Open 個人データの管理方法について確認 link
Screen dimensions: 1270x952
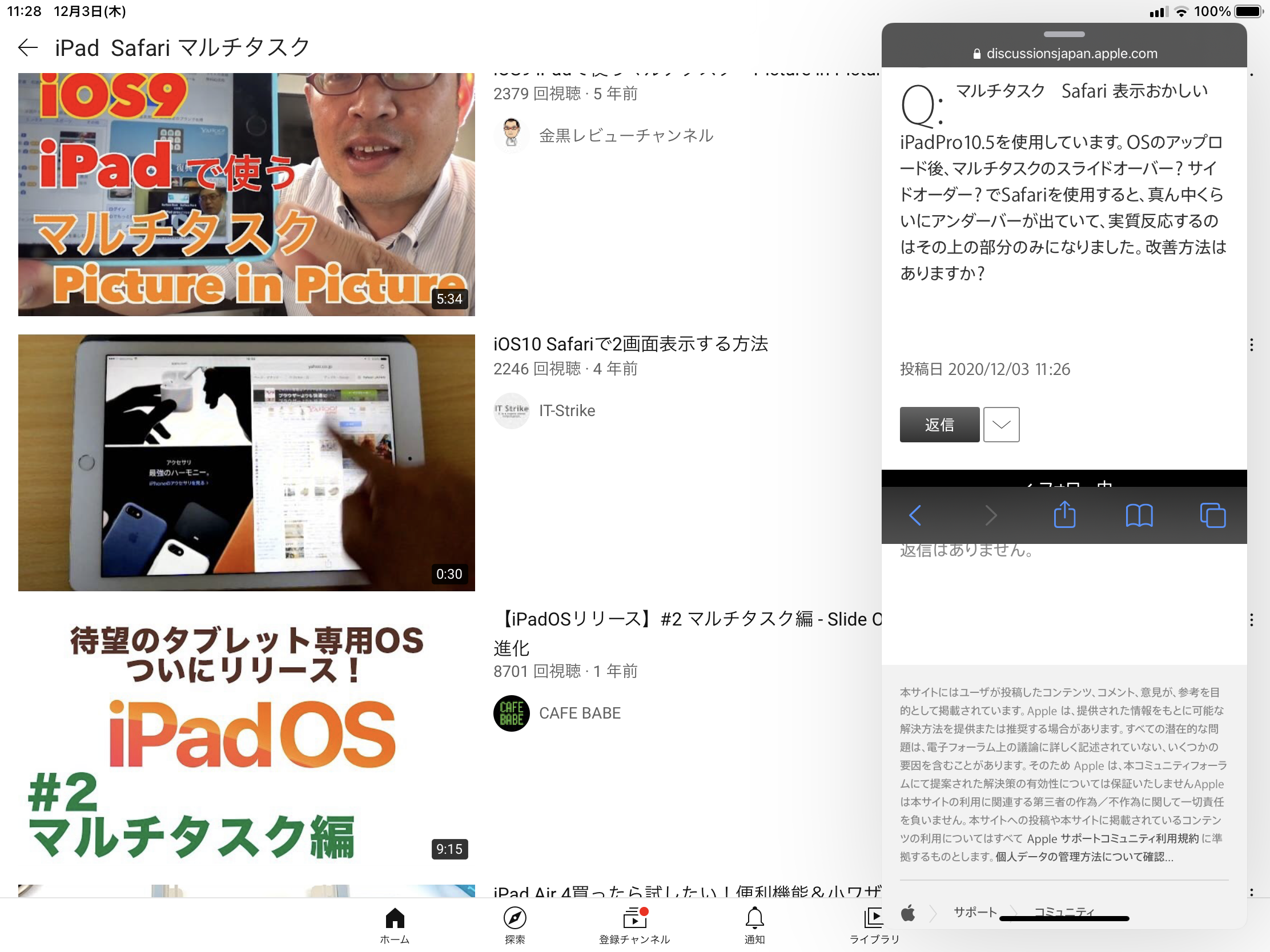1084,857
